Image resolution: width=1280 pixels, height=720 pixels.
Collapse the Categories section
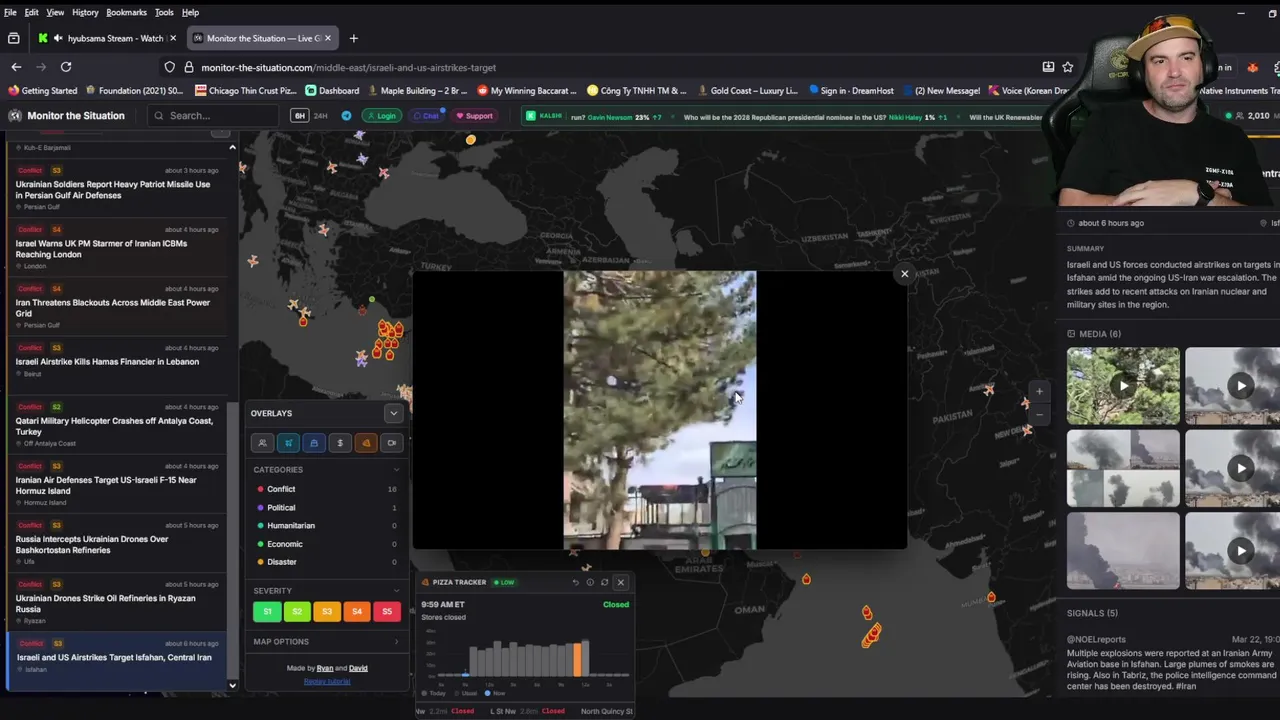pos(397,469)
